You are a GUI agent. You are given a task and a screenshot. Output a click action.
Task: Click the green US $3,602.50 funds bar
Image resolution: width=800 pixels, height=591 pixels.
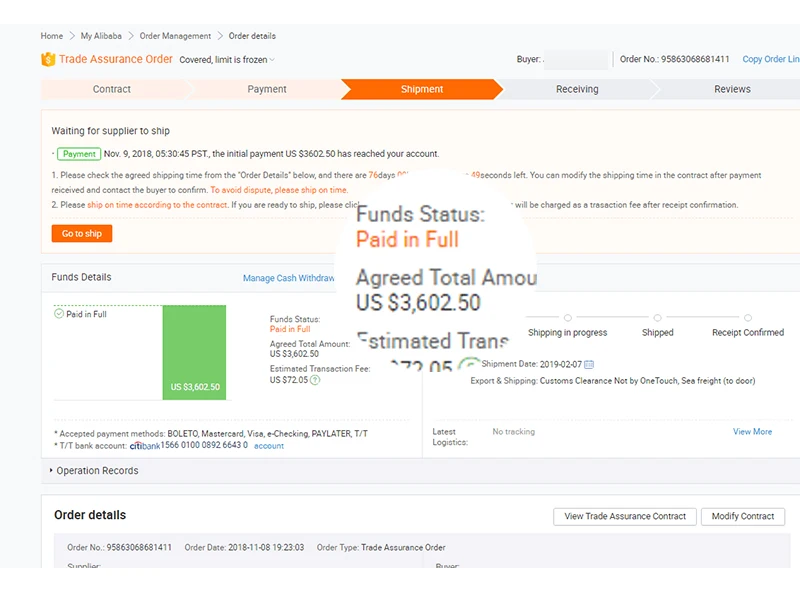[194, 352]
